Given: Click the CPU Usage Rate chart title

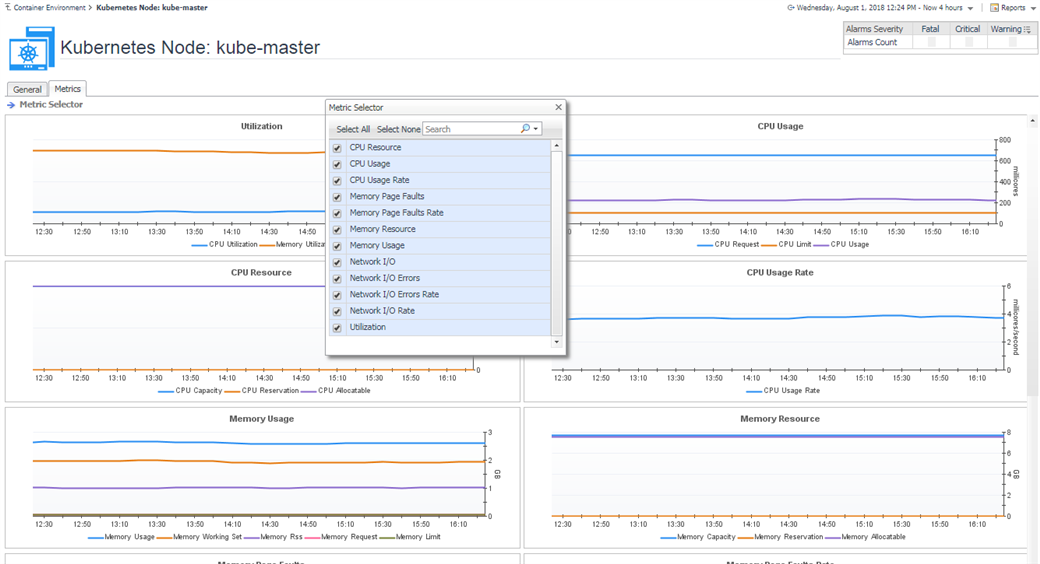Looking at the screenshot, I should pos(780,272).
